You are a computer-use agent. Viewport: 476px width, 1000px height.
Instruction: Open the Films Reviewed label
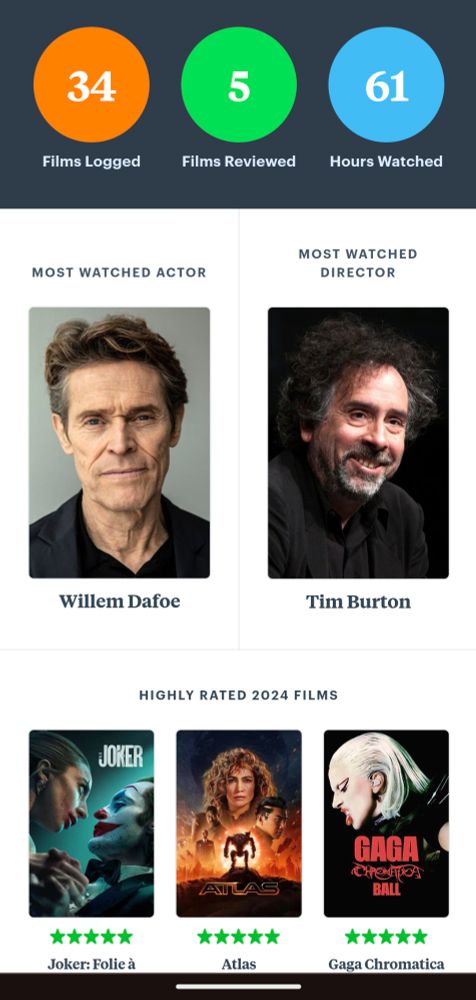[239, 161]
